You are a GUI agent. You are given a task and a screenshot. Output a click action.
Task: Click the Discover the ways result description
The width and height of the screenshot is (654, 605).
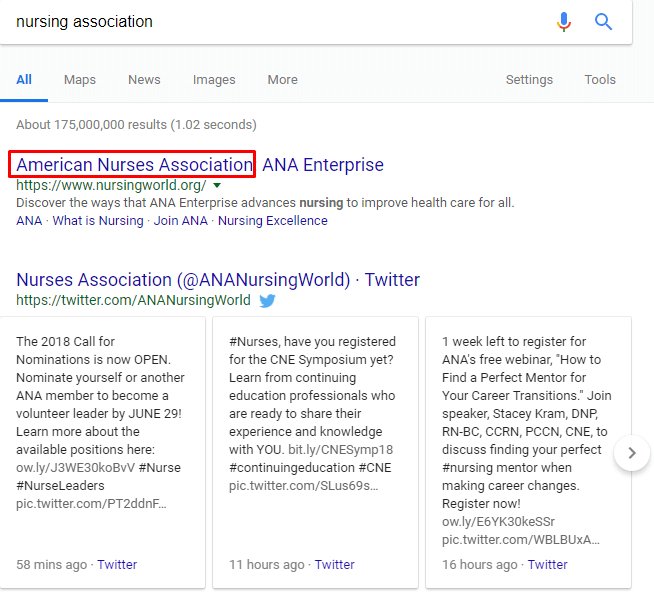tap(265, 203)
